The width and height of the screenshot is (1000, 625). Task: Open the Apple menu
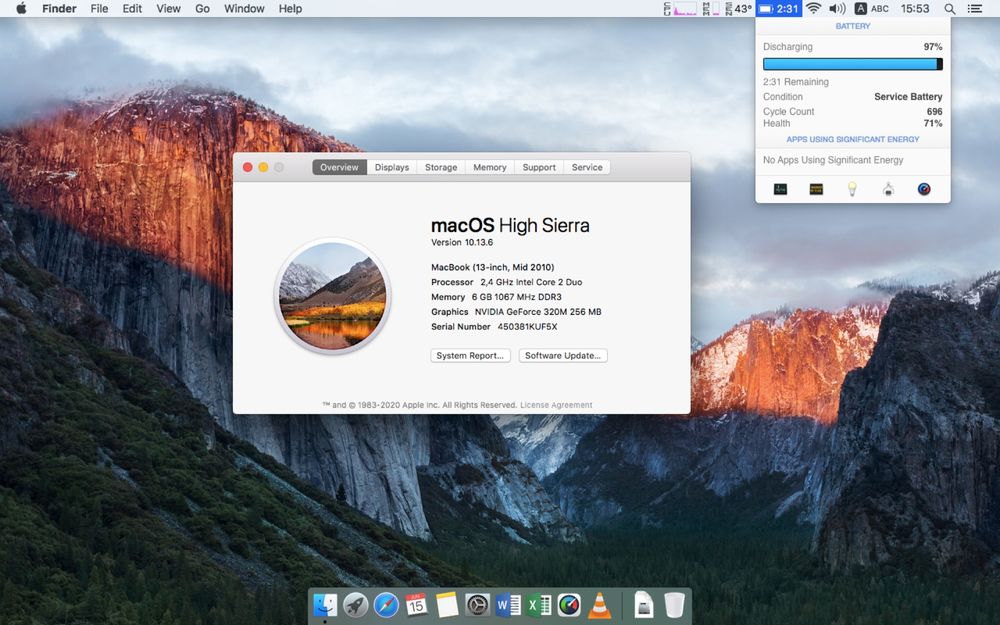(21, 8)
